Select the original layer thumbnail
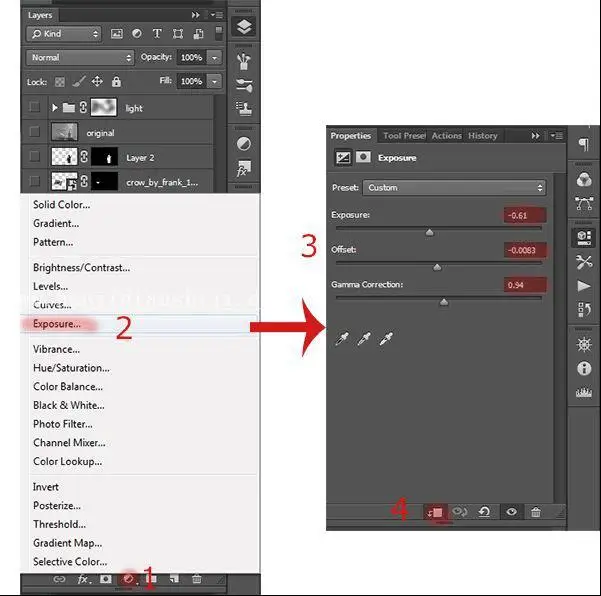This screenshot has width=601, height=596. [x=64, y=132]
